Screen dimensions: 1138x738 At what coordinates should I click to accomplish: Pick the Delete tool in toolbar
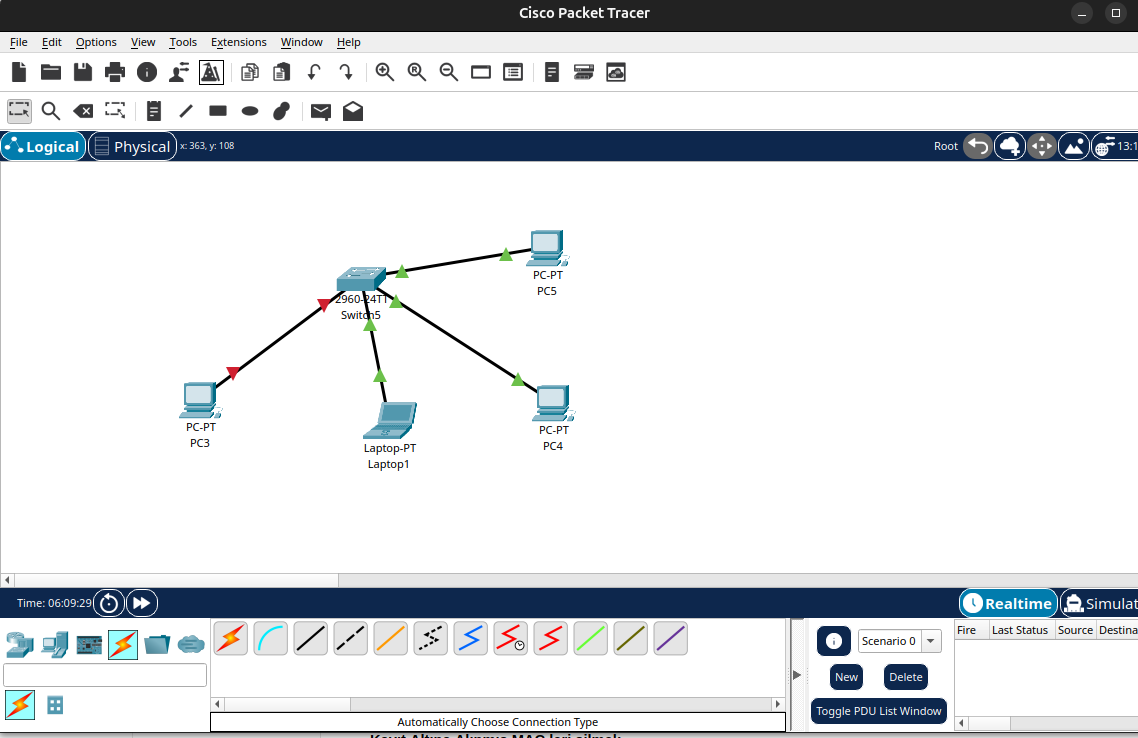click(x=83, y=111)
